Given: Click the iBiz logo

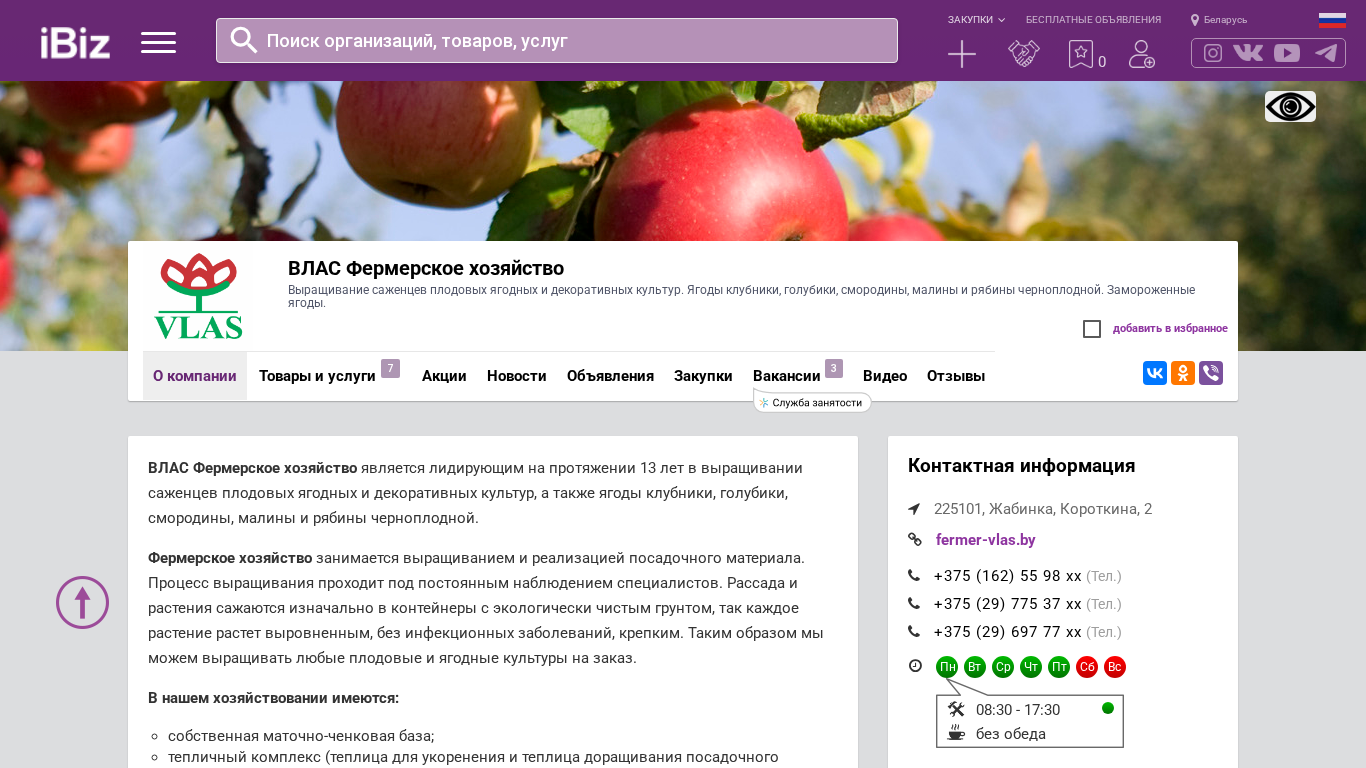Looking at the screenshot, I should coord(75,42).
